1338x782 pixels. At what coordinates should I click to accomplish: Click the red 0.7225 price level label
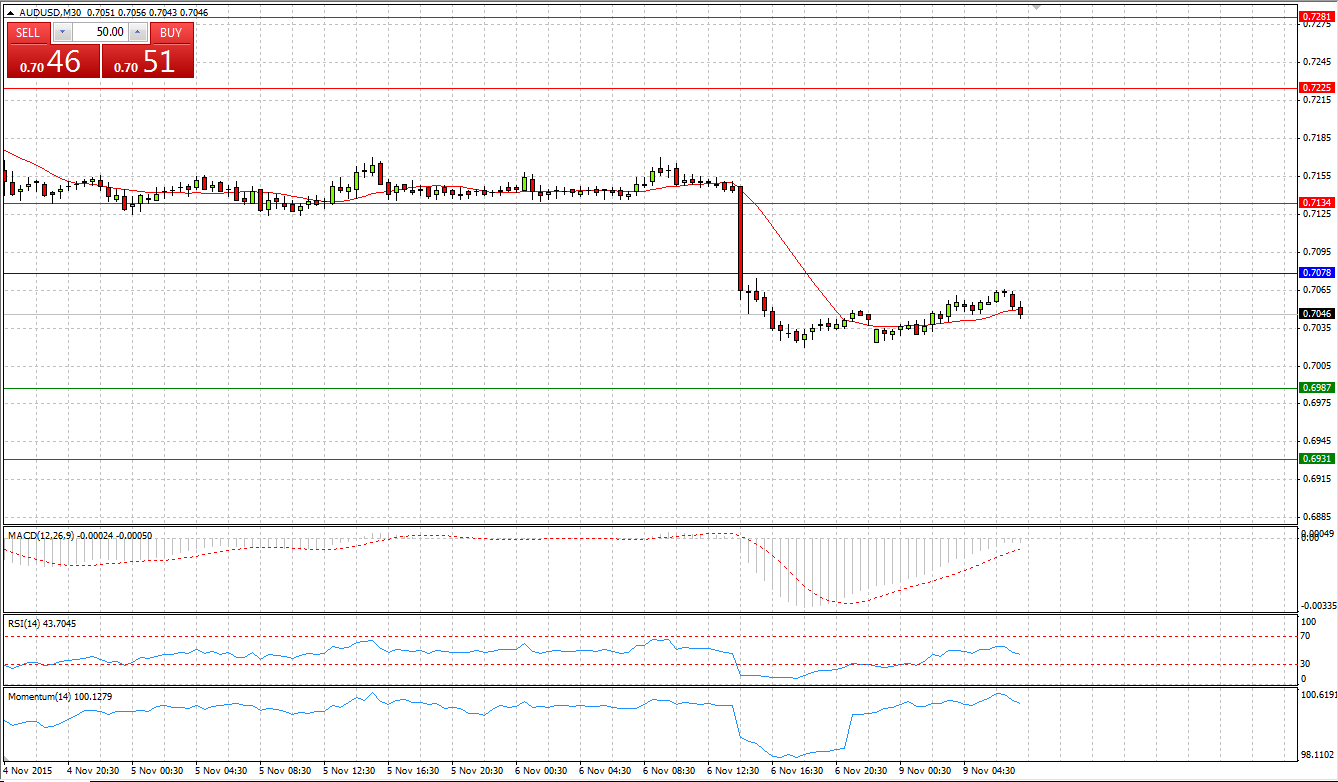[x=1317, y=88]
